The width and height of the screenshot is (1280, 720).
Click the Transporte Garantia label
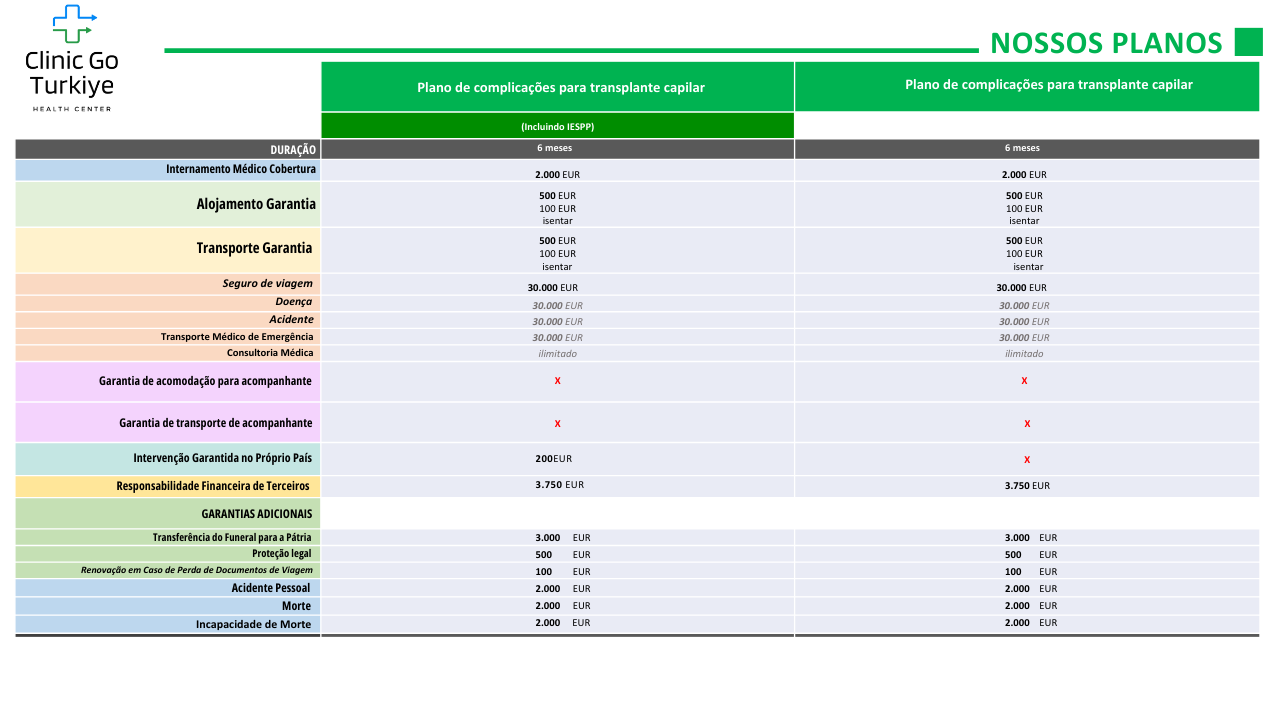coord(254,248)
